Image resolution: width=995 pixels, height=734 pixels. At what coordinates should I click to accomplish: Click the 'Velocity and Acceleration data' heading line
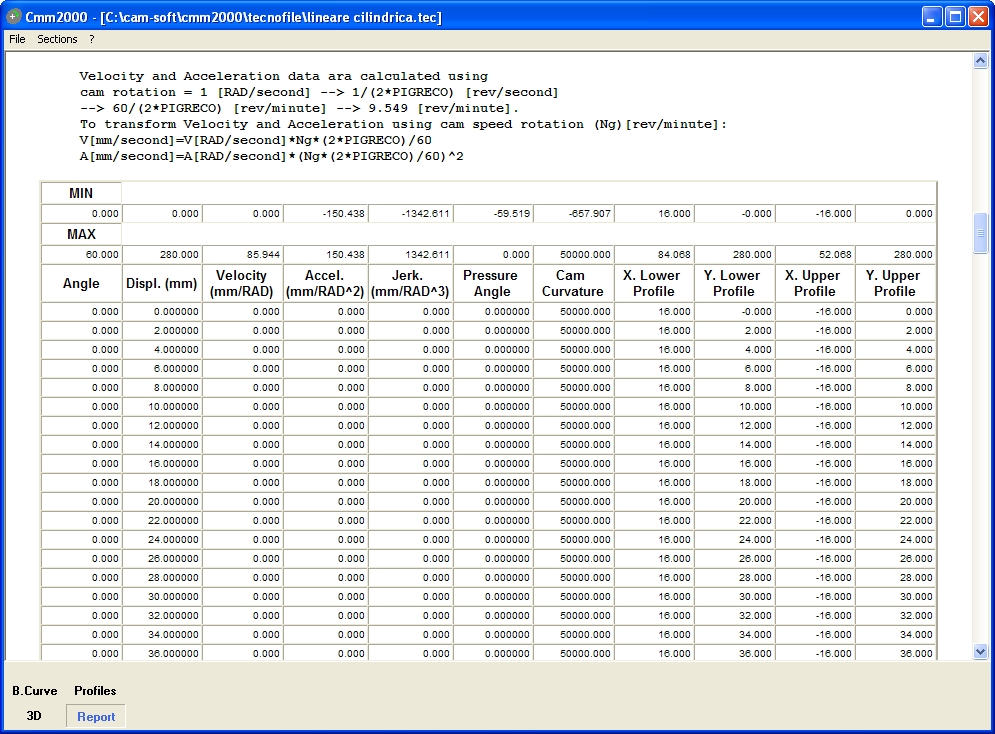(x=284, y=76)
